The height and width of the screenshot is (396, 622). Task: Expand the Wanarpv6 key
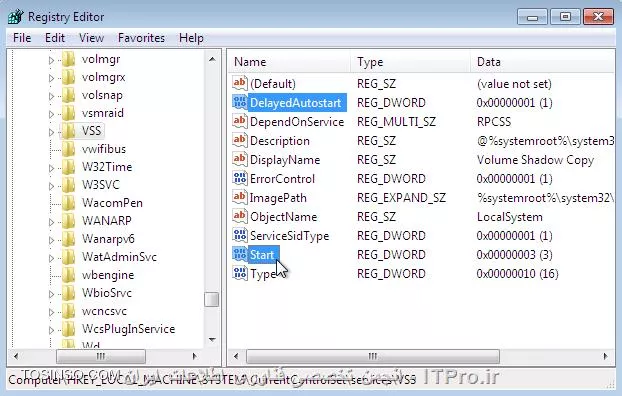[x=51, y=240]
